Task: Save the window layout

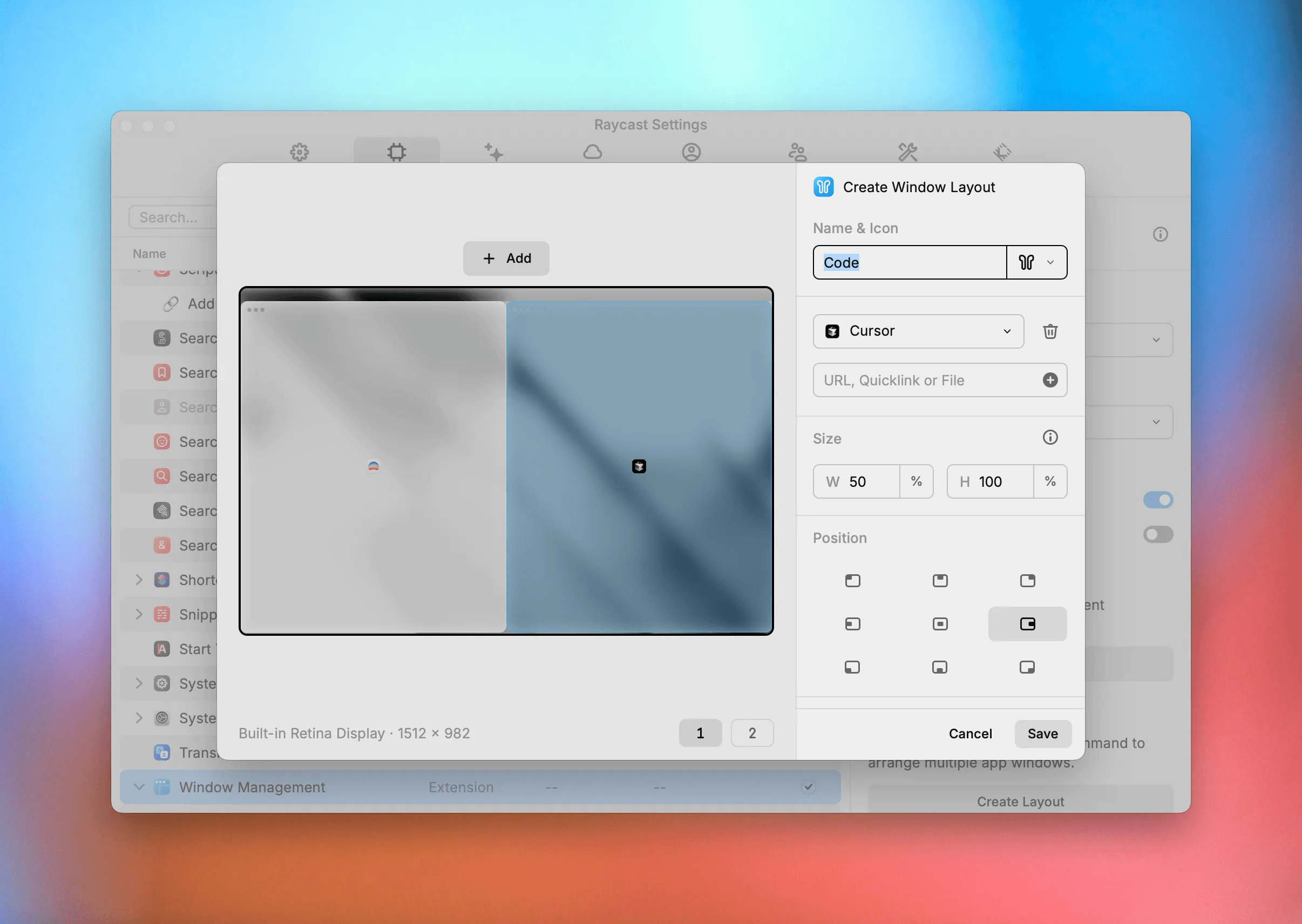Action: (x=1042, y=733)
